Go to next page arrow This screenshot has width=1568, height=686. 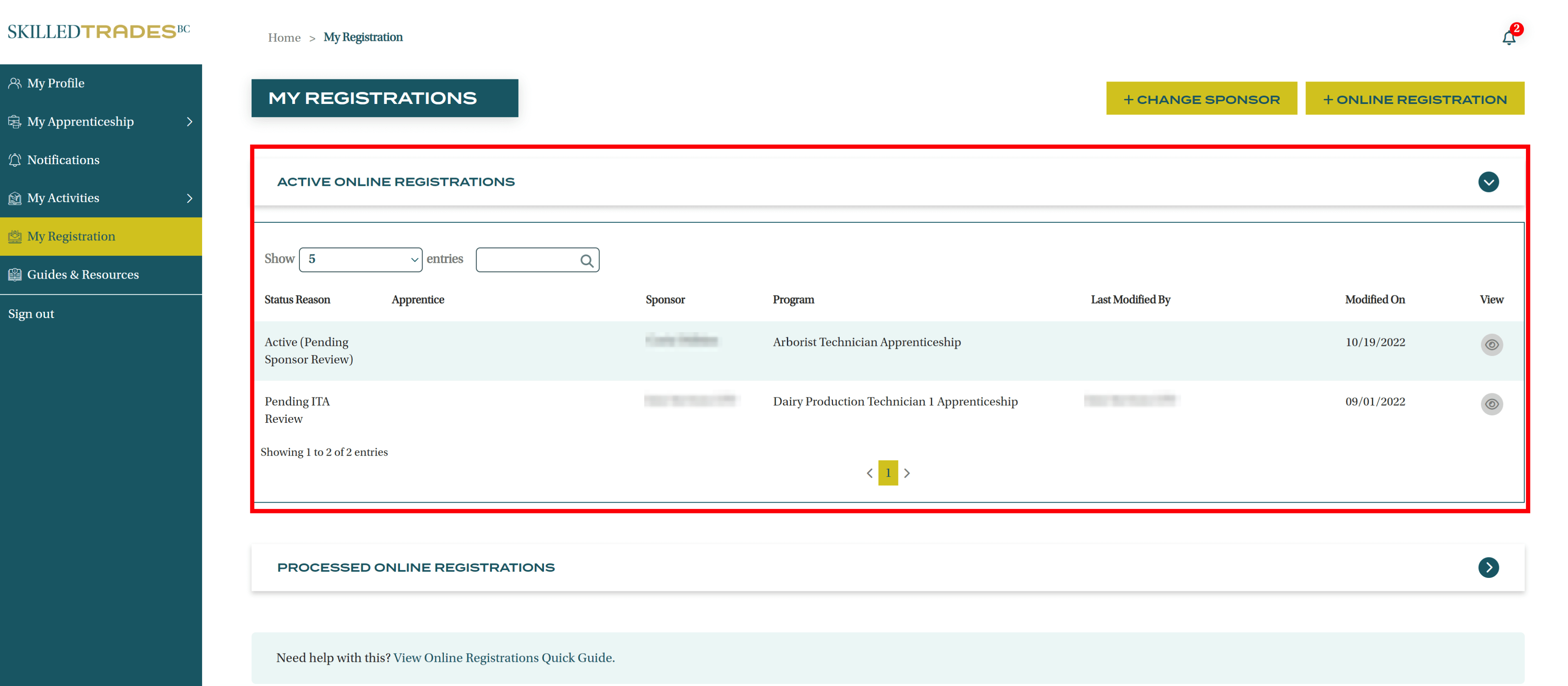tap(906, 473)
